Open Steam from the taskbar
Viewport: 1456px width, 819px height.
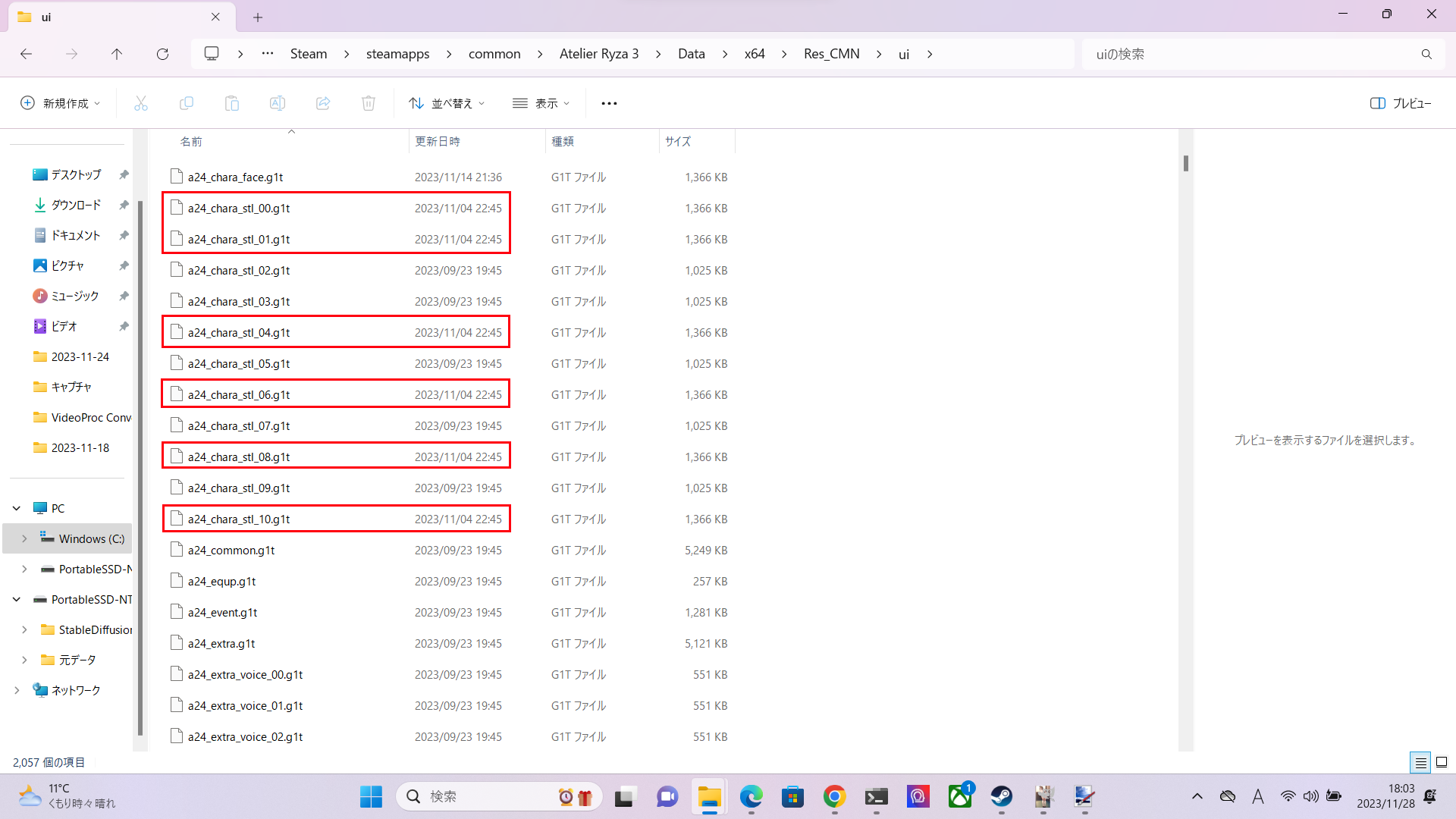1002,796
